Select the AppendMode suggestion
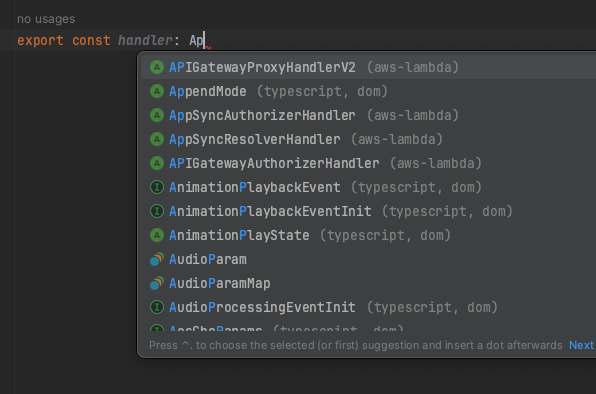 click(368, 91)
